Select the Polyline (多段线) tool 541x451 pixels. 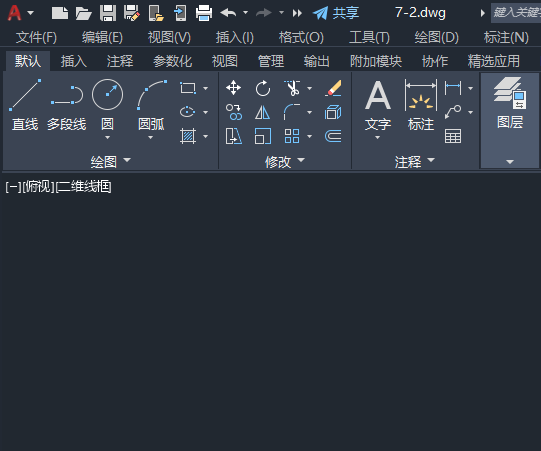click(67, 105)
